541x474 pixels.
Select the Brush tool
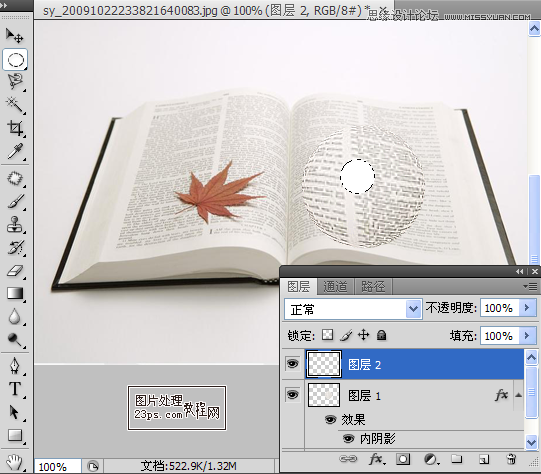pyautogui.click(x=15, y=202)
